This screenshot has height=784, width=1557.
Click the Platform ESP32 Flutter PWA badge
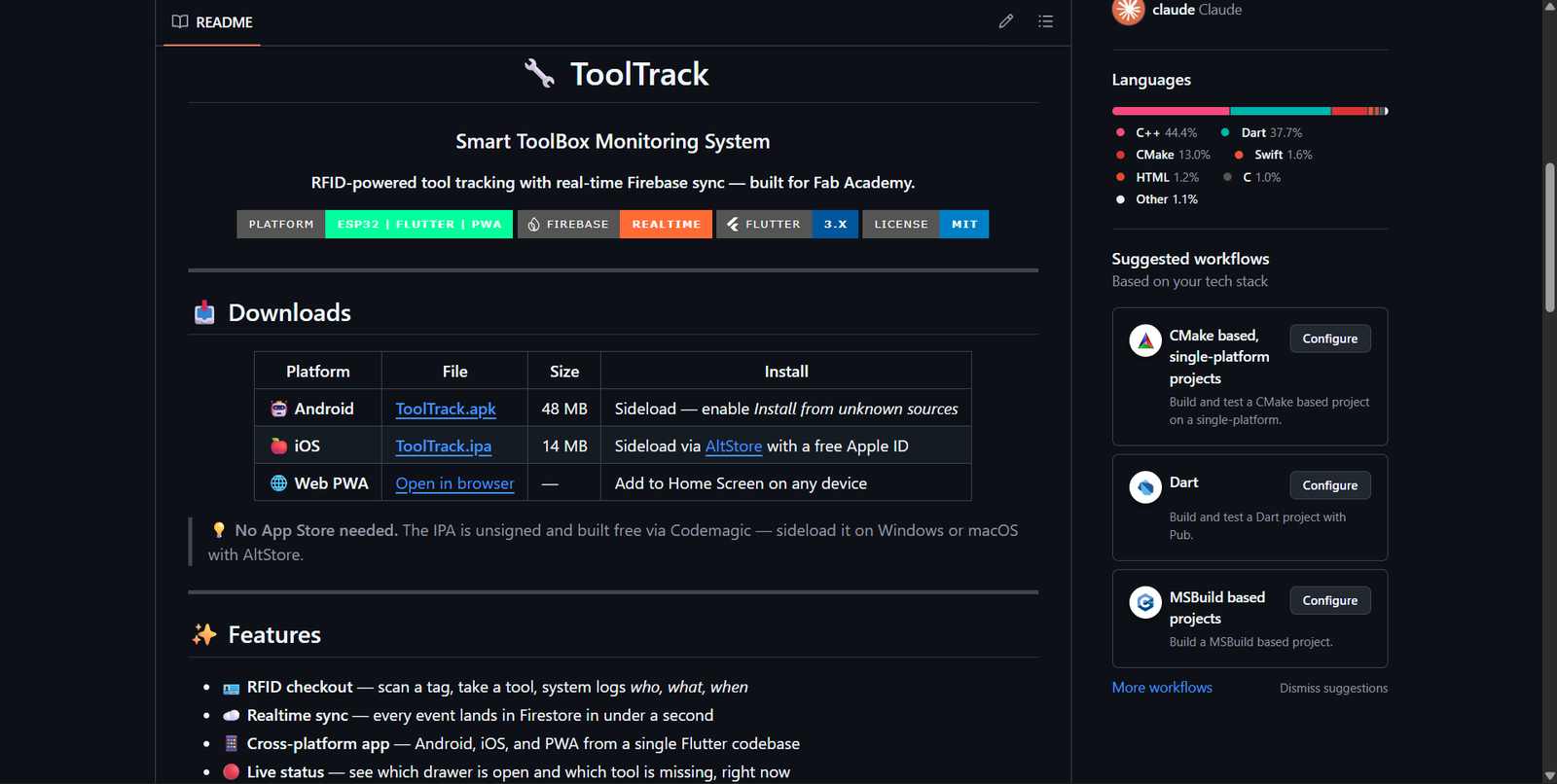pos(375,225)
